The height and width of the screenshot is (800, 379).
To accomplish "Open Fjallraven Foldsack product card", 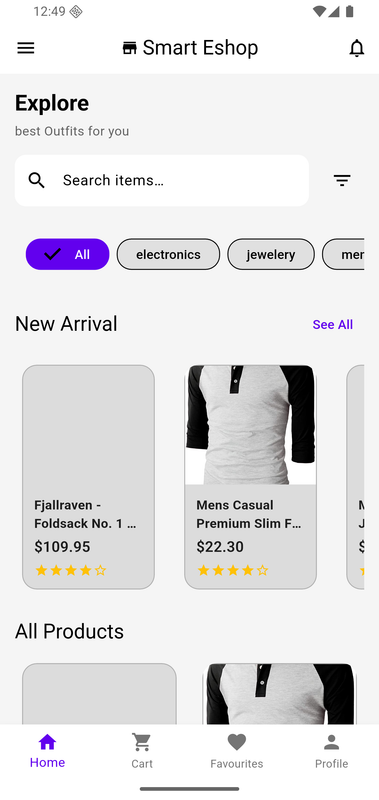I will (88, 477).
